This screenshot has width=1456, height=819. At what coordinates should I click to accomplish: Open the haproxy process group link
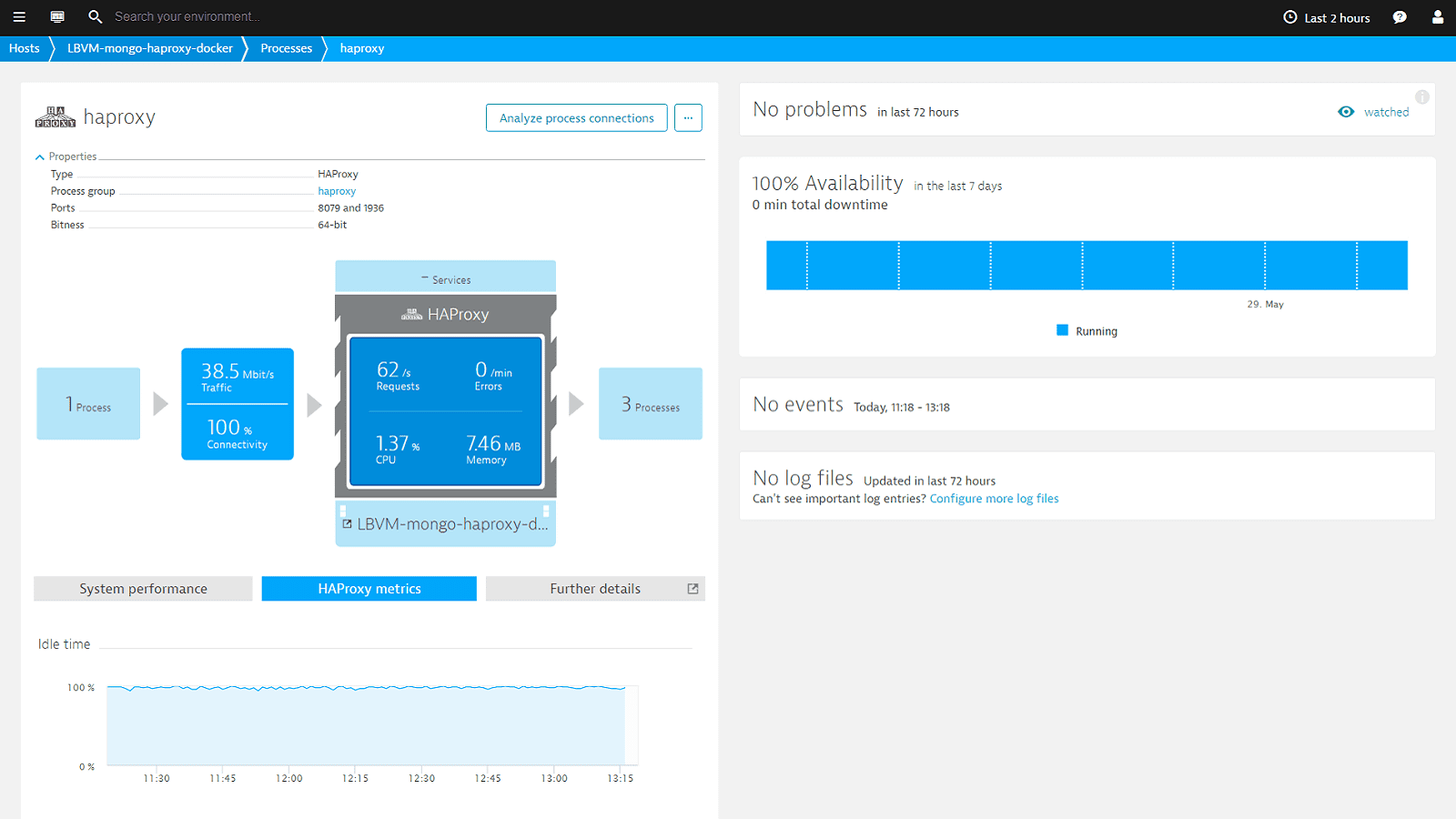(x=337, y=191)
